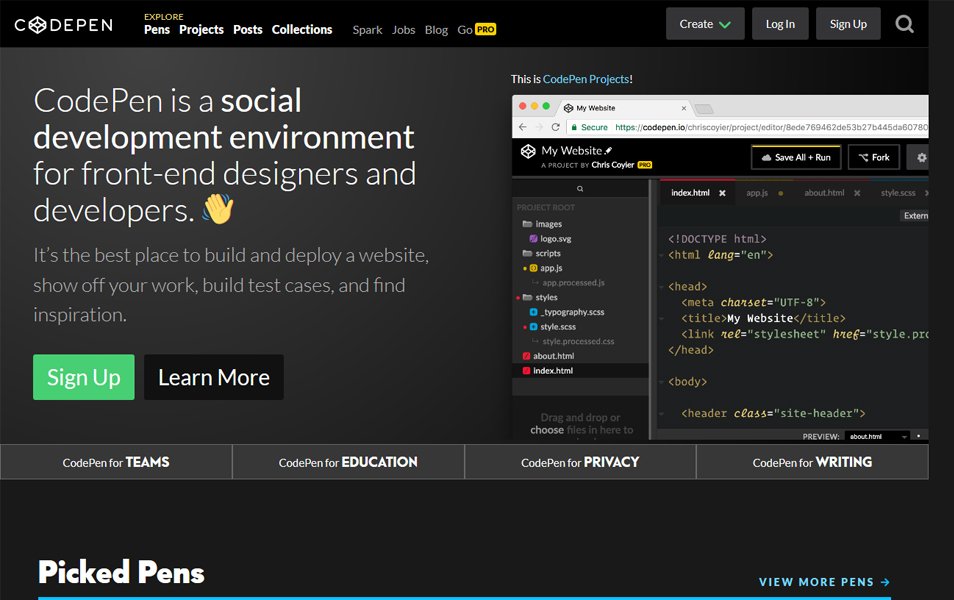Collapse the body tag code fold arrow
The height and width of the screenshot is (600, 954).
(x=661, y=382)
